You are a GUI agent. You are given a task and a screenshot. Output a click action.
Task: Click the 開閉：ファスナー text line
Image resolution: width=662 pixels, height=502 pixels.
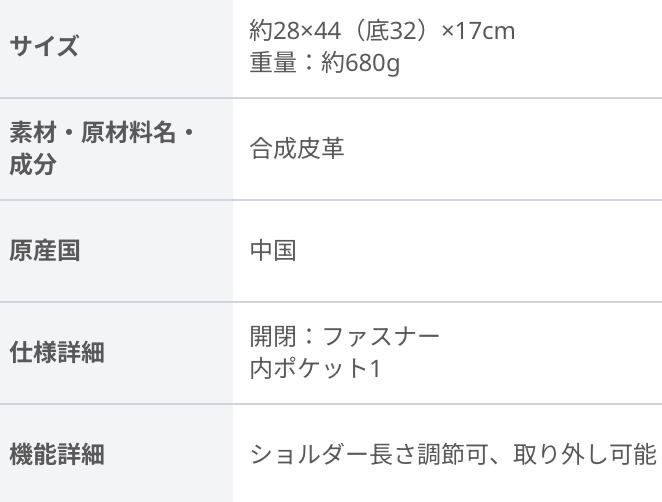click(x=345, y=336)
